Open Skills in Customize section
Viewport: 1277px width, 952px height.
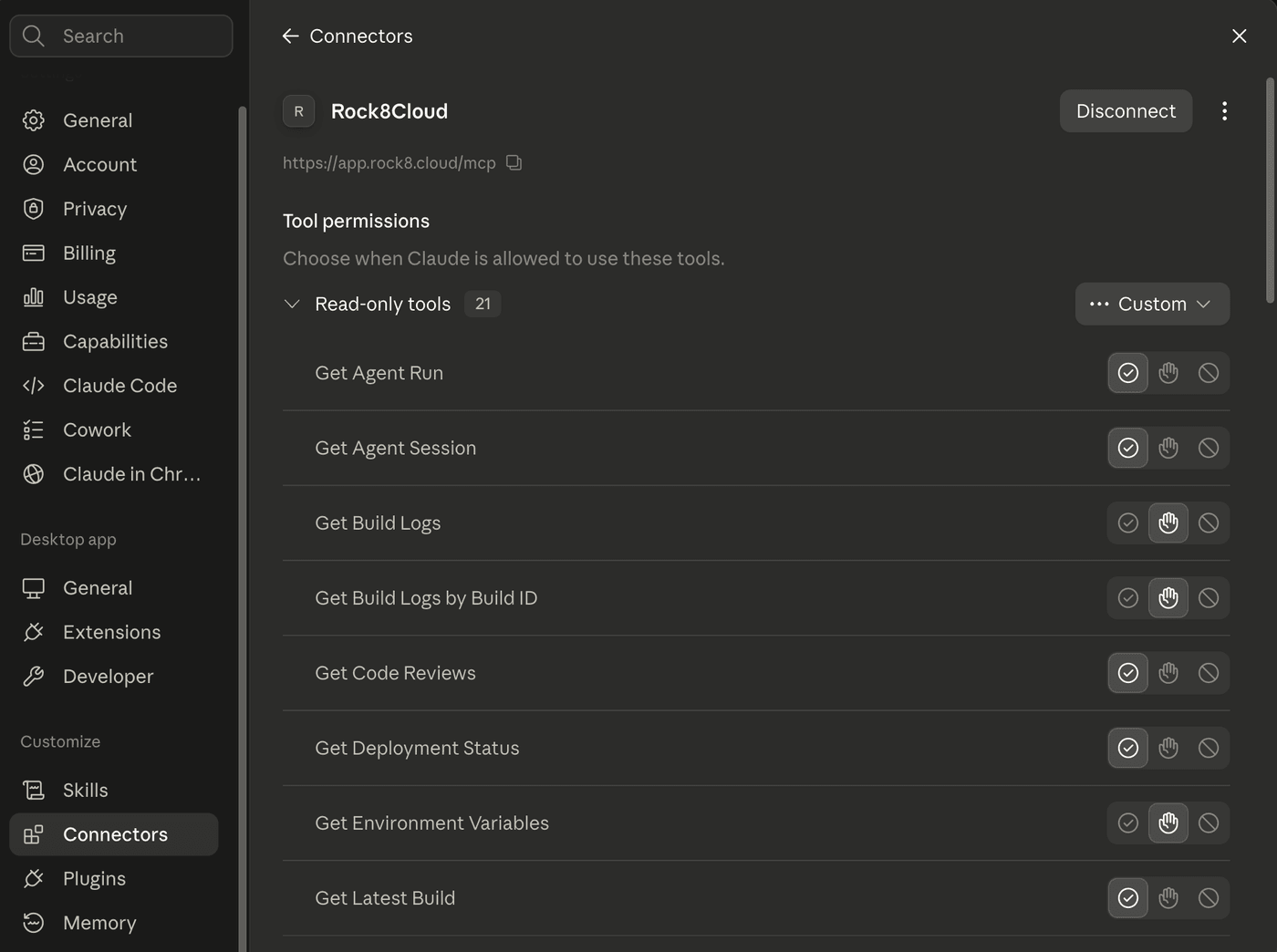point(114,791)
